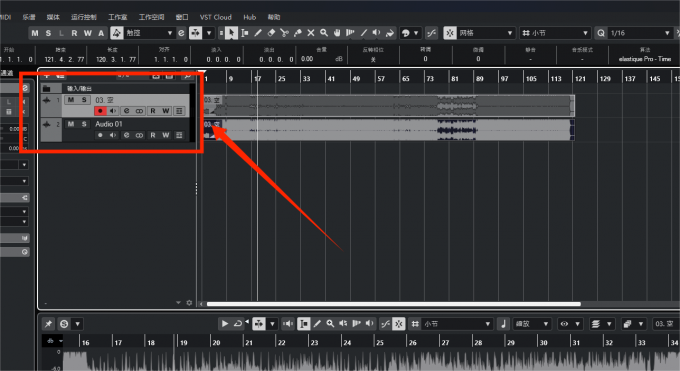This screenshot has height=371, width=680.
Task: Click the Play button in lower editor toolbar
Action: [225, 324]
